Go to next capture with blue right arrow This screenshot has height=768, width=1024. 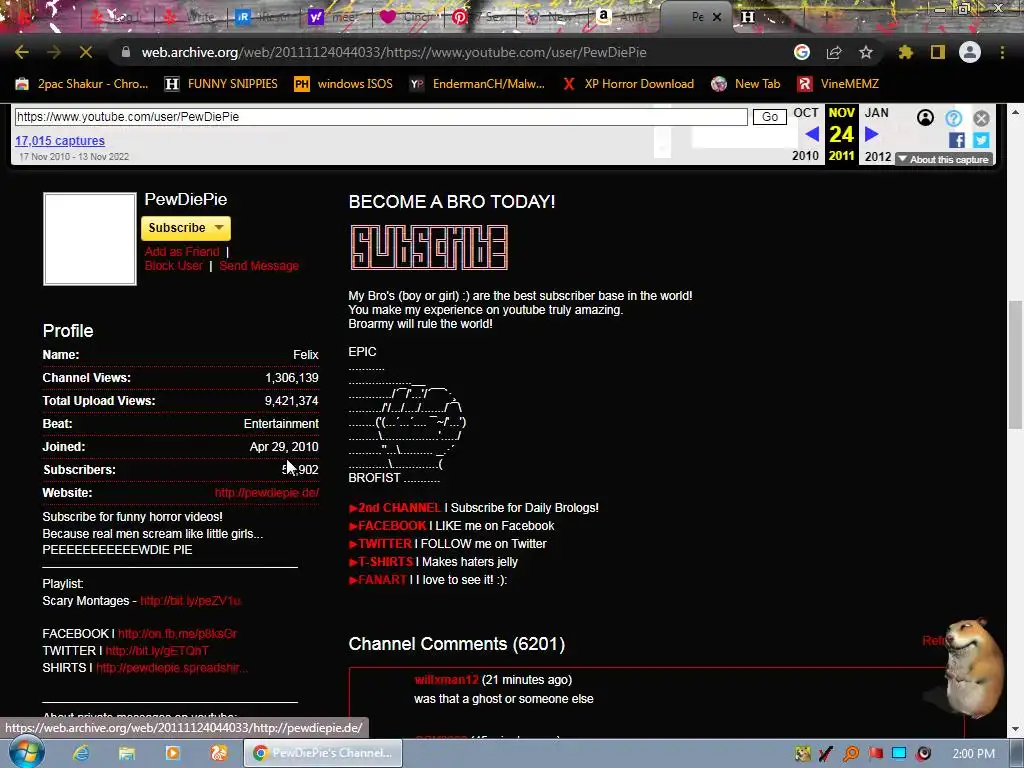(x=872, y=135)
